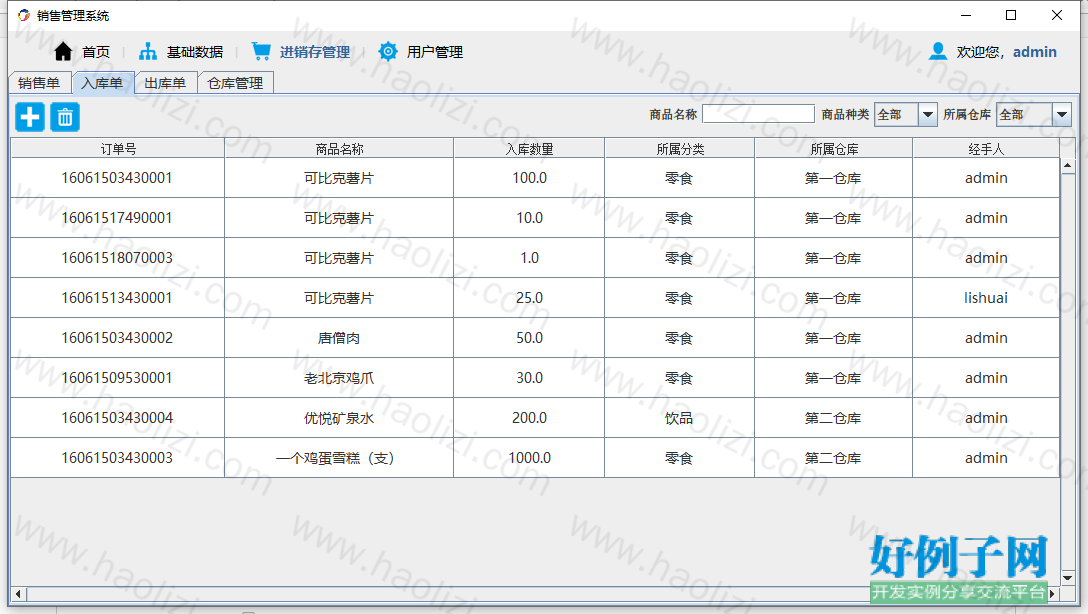
Task: Click the vertical scrollbar up arrow
Action: click(x=1068, y=165)
